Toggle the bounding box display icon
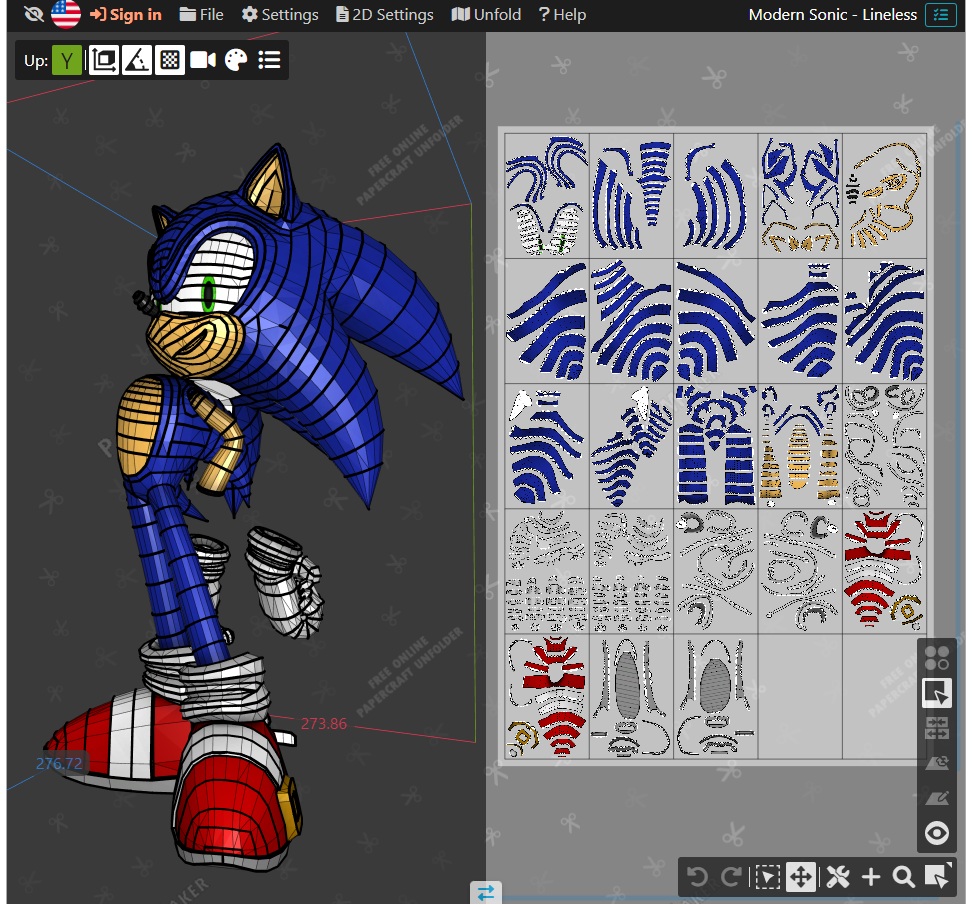This screenshot has width=972, height=904. [103, 61]
